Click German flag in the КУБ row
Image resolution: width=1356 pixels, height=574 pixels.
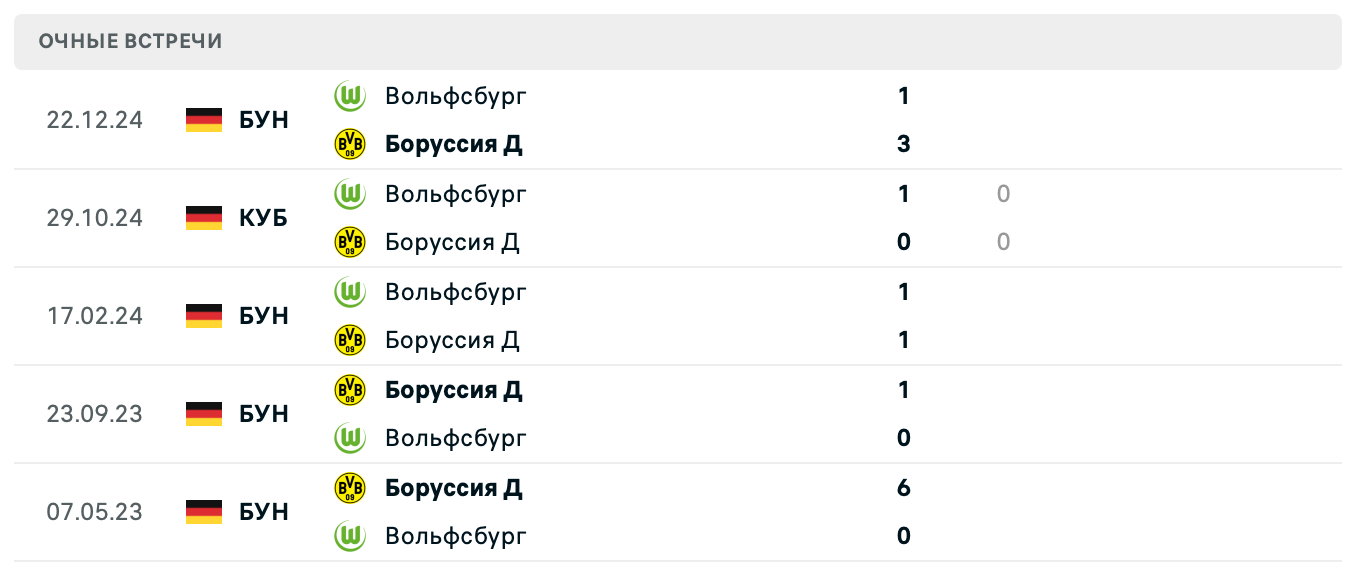pos(204,218)
